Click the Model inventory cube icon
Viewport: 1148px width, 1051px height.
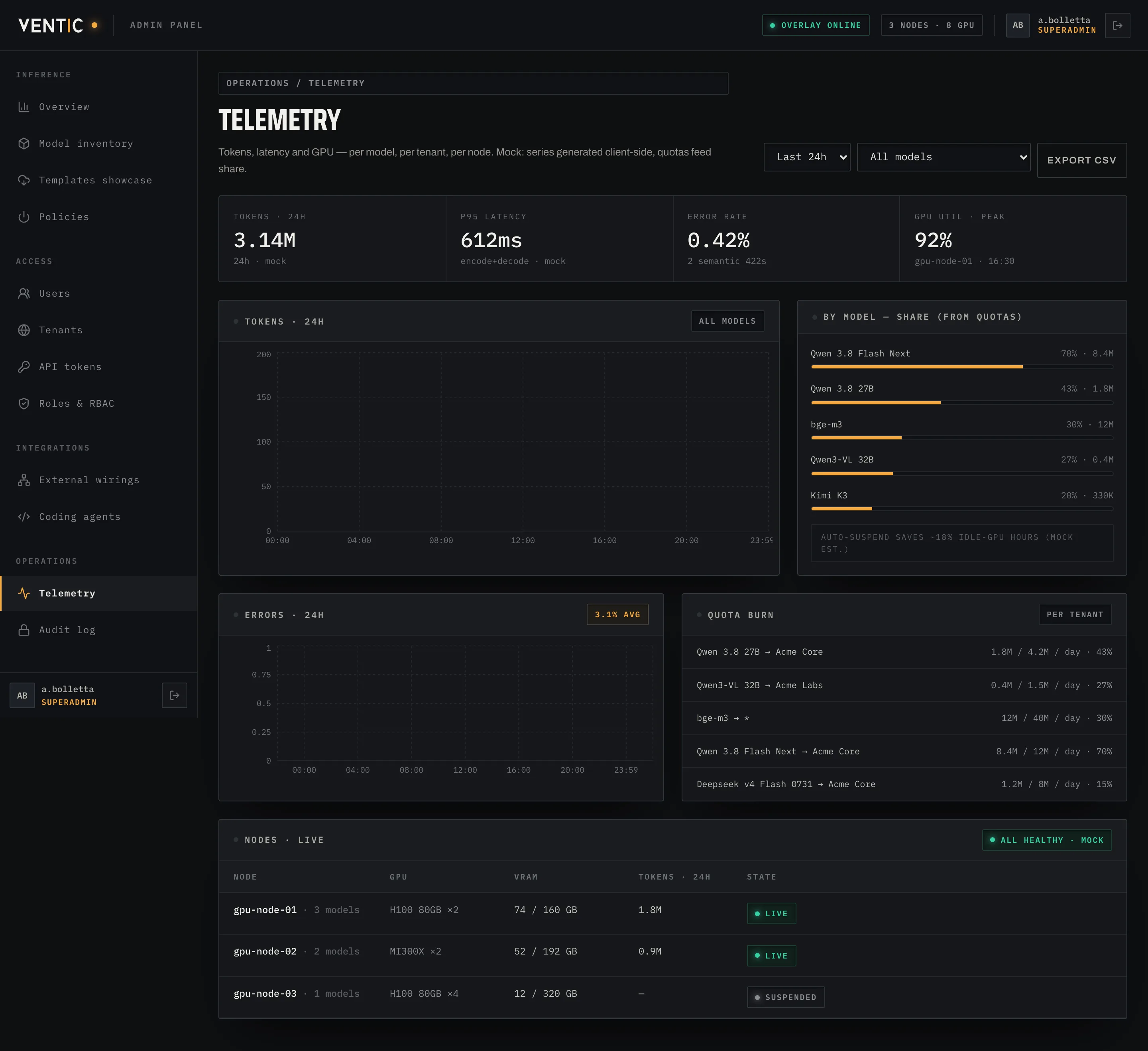[24, 144]
